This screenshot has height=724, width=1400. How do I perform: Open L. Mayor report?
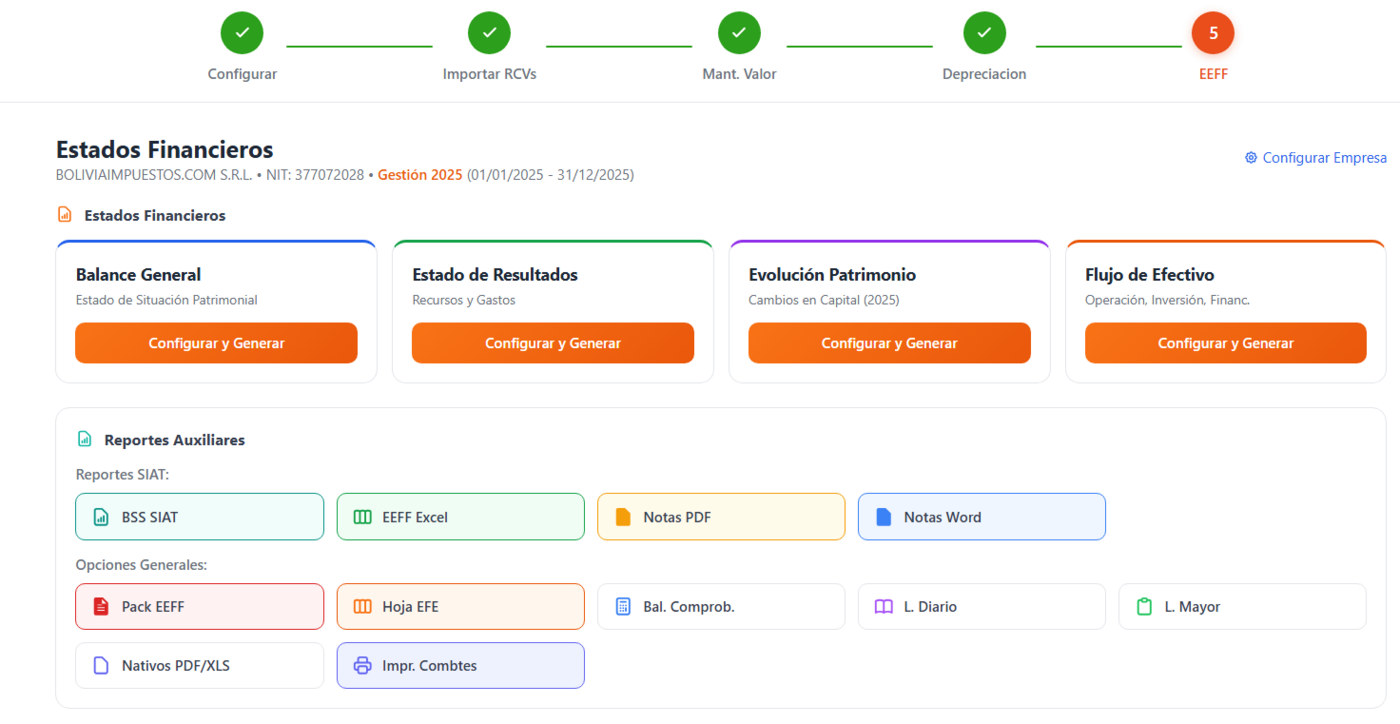tap(1242, 606)
